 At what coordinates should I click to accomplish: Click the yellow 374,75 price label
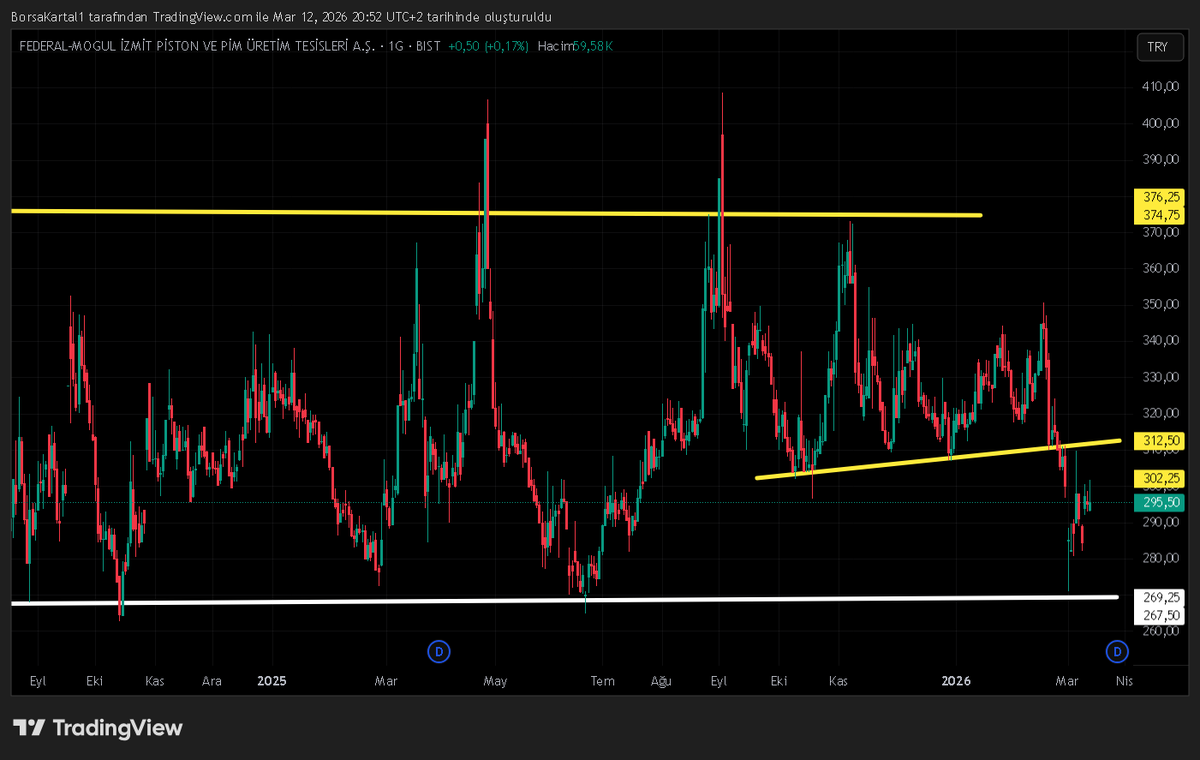tap(1158, 215)
